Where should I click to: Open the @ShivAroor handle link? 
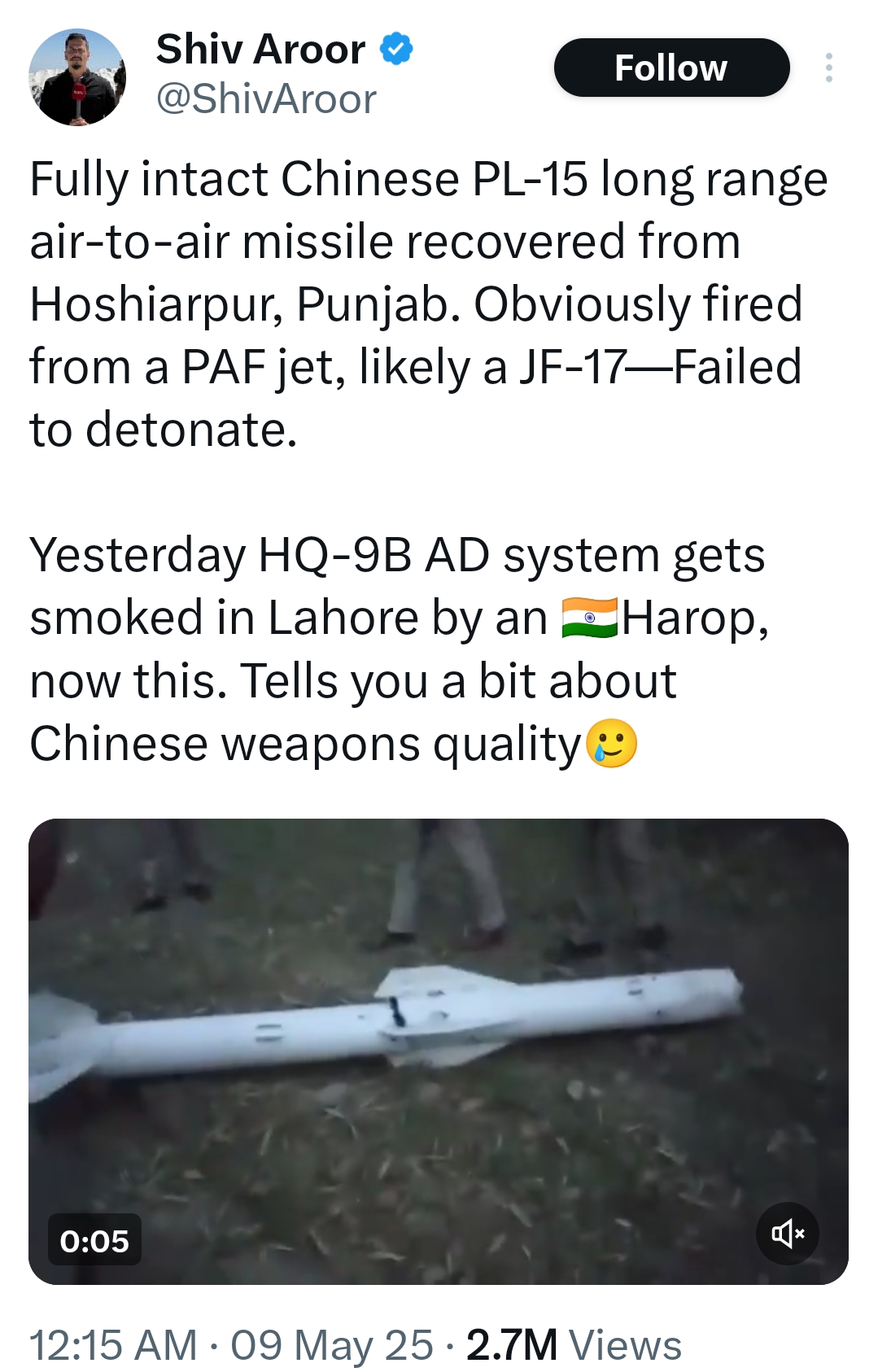pyautogui.click(x=266, y=99)
